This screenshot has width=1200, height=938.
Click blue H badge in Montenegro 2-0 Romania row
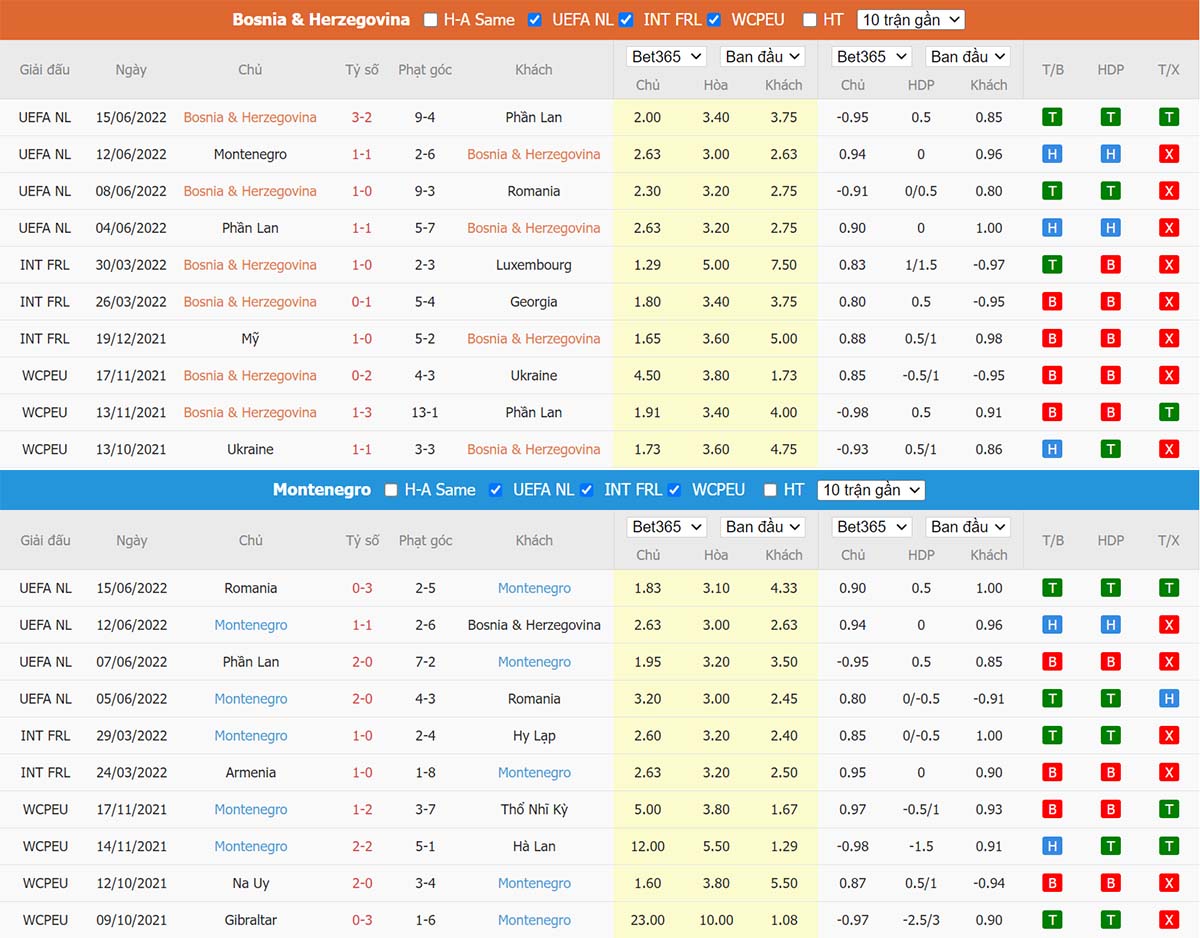click(1168, 699)
